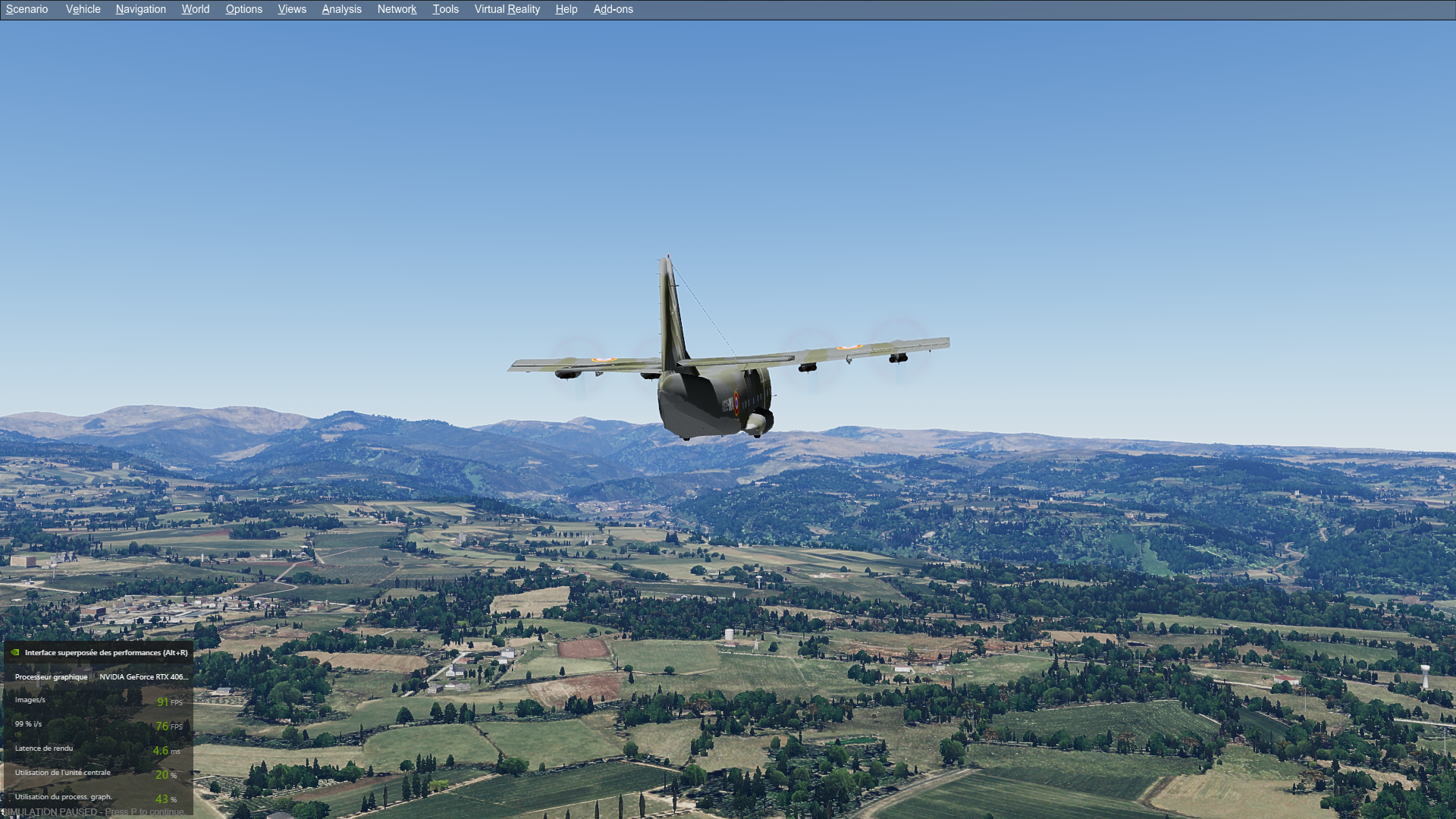Open the Analysis menu
Screen dimensions: 1456x819
[341, 9]
